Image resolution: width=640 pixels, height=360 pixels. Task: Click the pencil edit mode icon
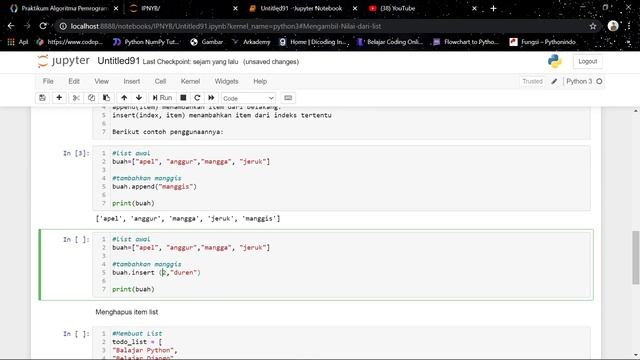(x=554, y=81)
